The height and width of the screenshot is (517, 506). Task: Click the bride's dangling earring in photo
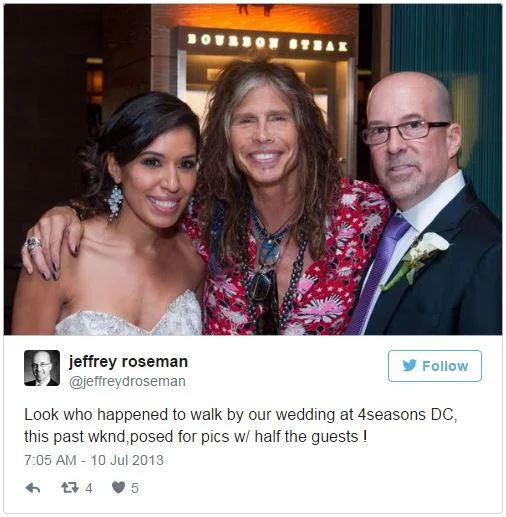point(114,203)
